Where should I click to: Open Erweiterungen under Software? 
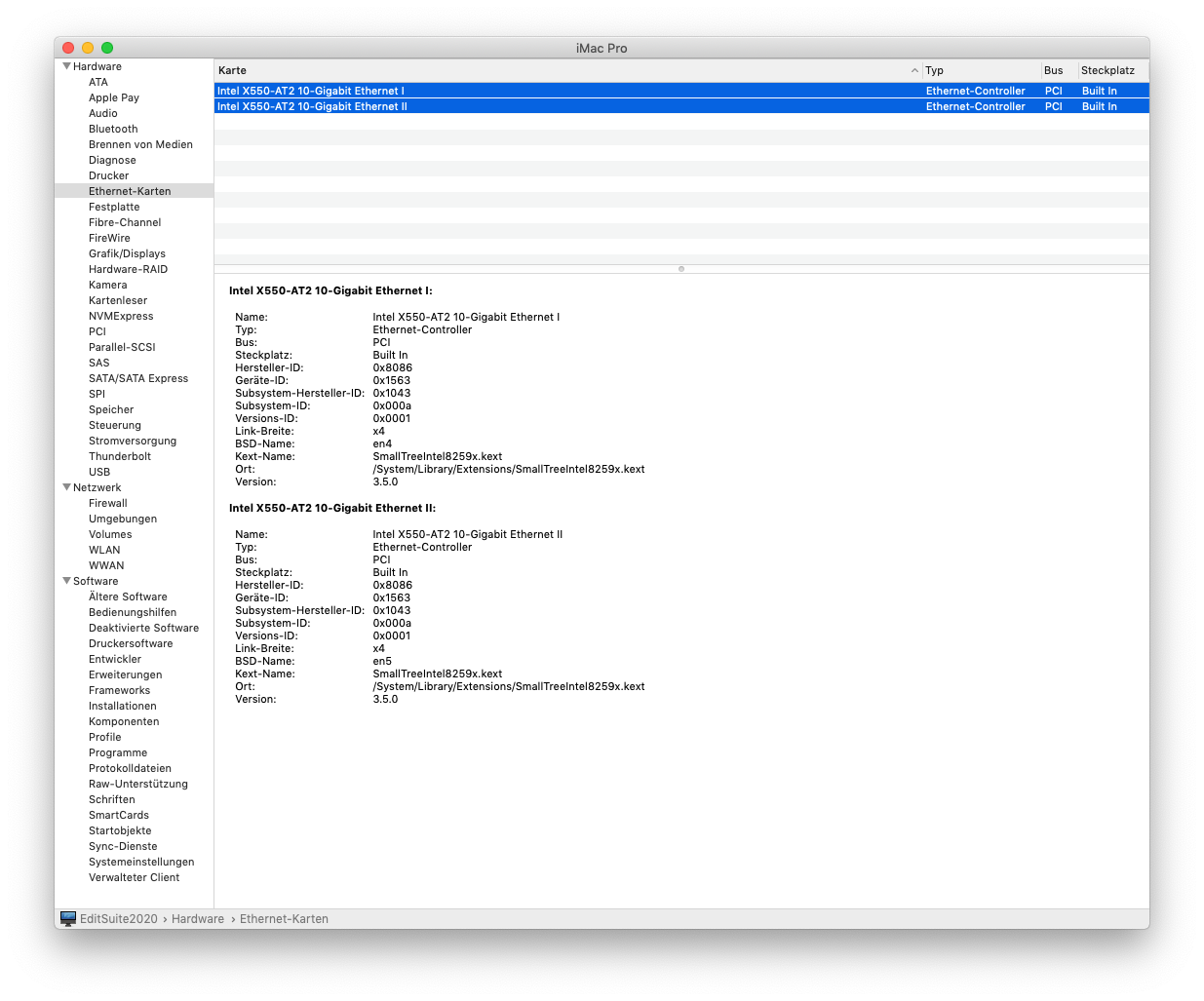[x=126, y=674]
